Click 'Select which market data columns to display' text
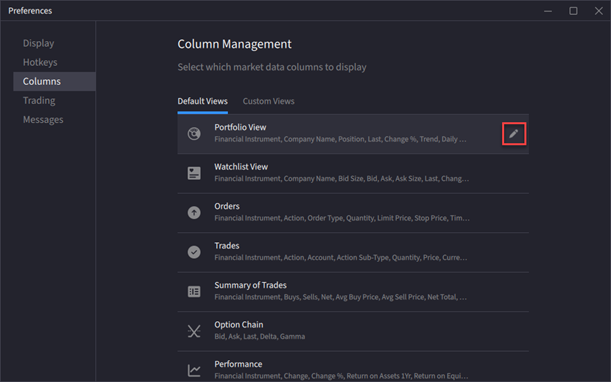Image resolution: width=611 pixels, height=382 pixels. tap(272, 67)
